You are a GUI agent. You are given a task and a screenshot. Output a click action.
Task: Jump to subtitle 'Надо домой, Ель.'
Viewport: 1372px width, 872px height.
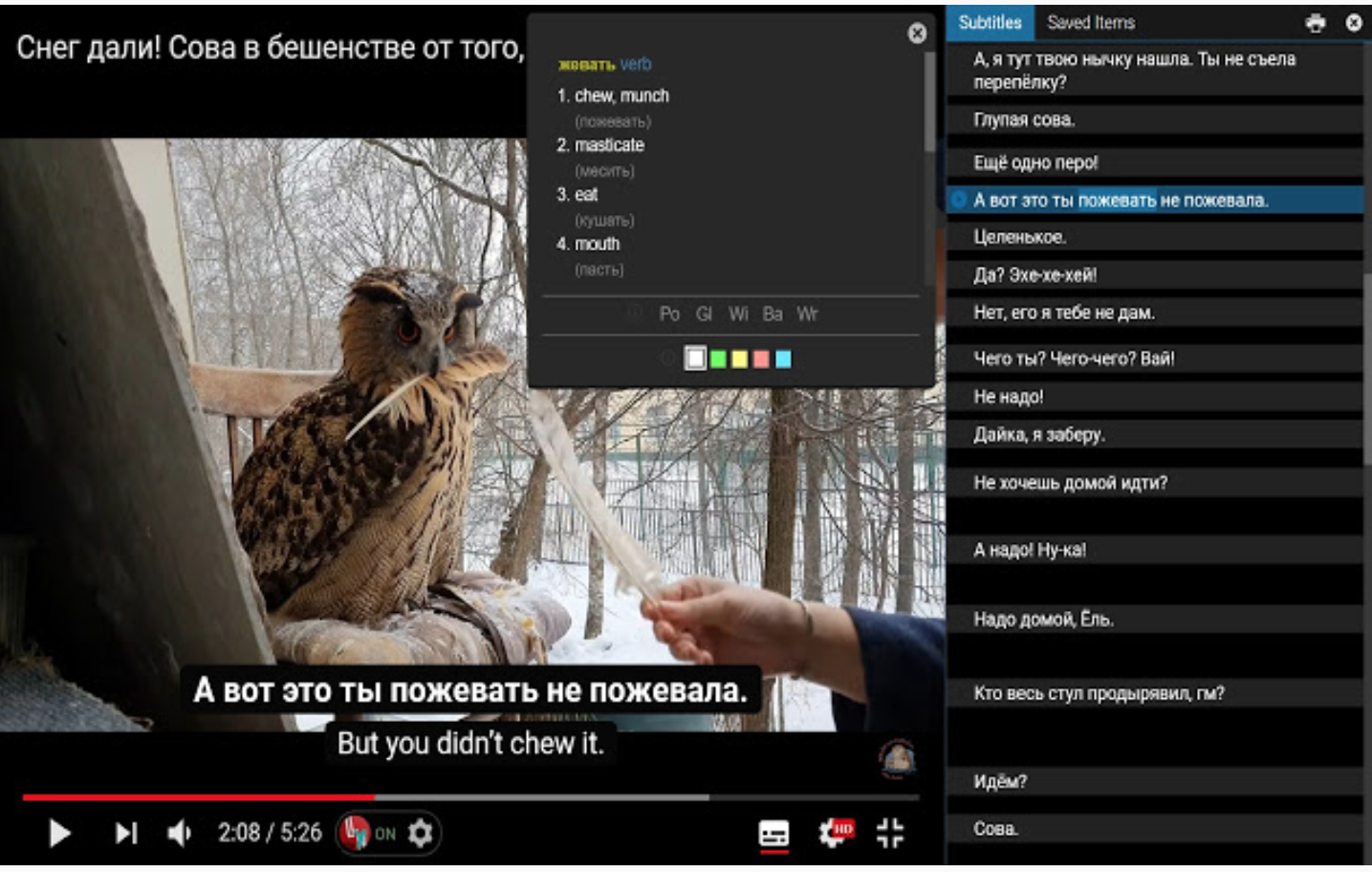click(x=1154, y=620)
